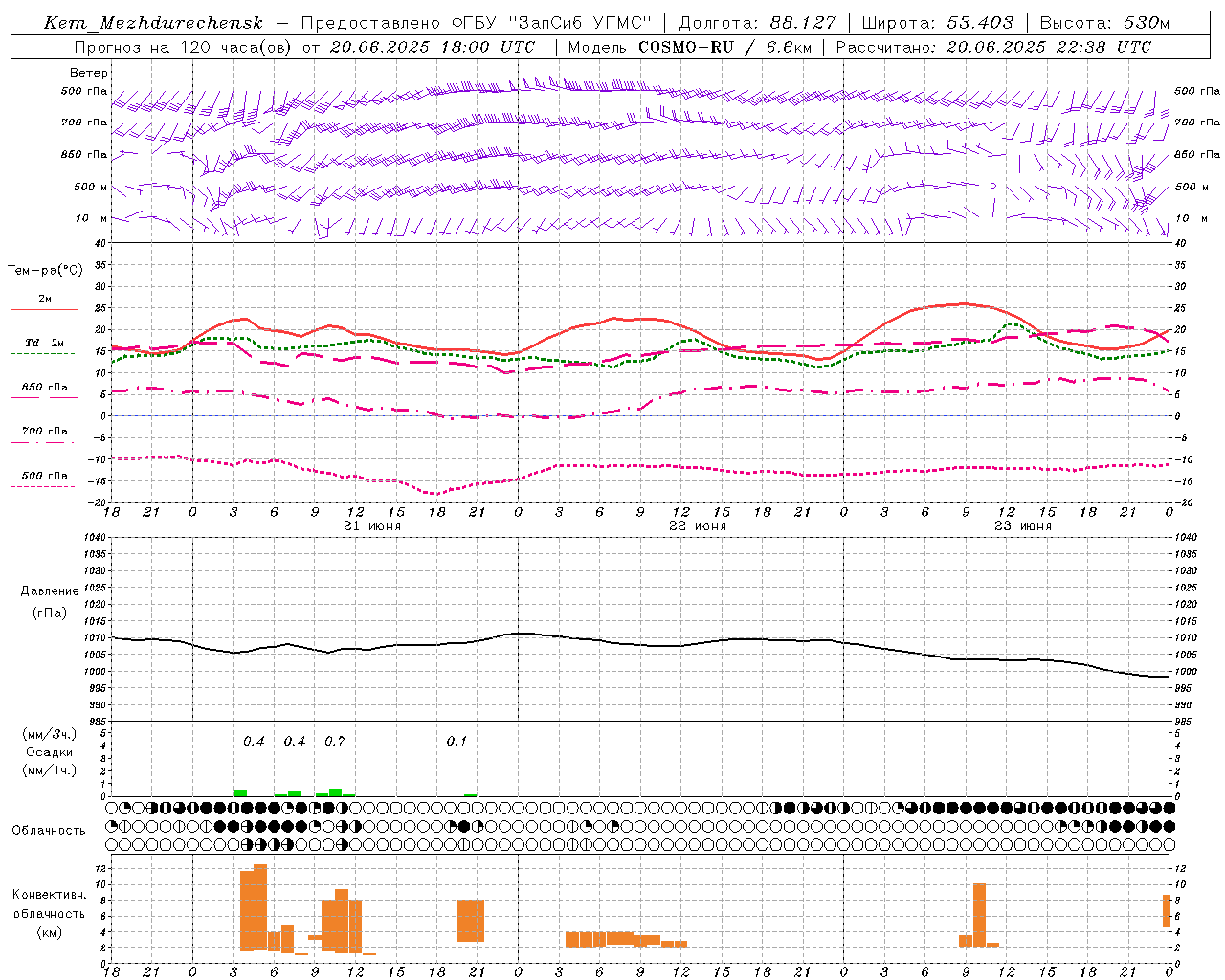Click the (мм/3ч.) units label
Viewport: 1225px width, 980px height.
tap(50, 734)
